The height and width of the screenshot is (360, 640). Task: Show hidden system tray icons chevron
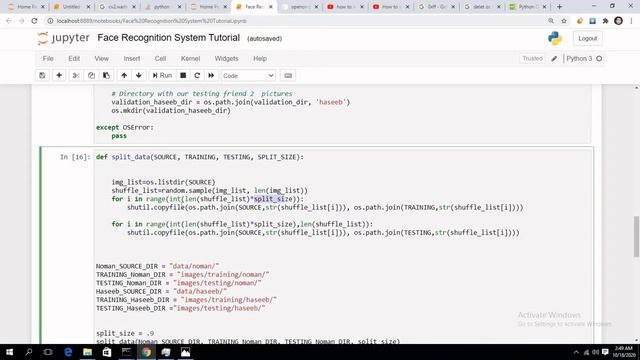[x=576, y=352]
